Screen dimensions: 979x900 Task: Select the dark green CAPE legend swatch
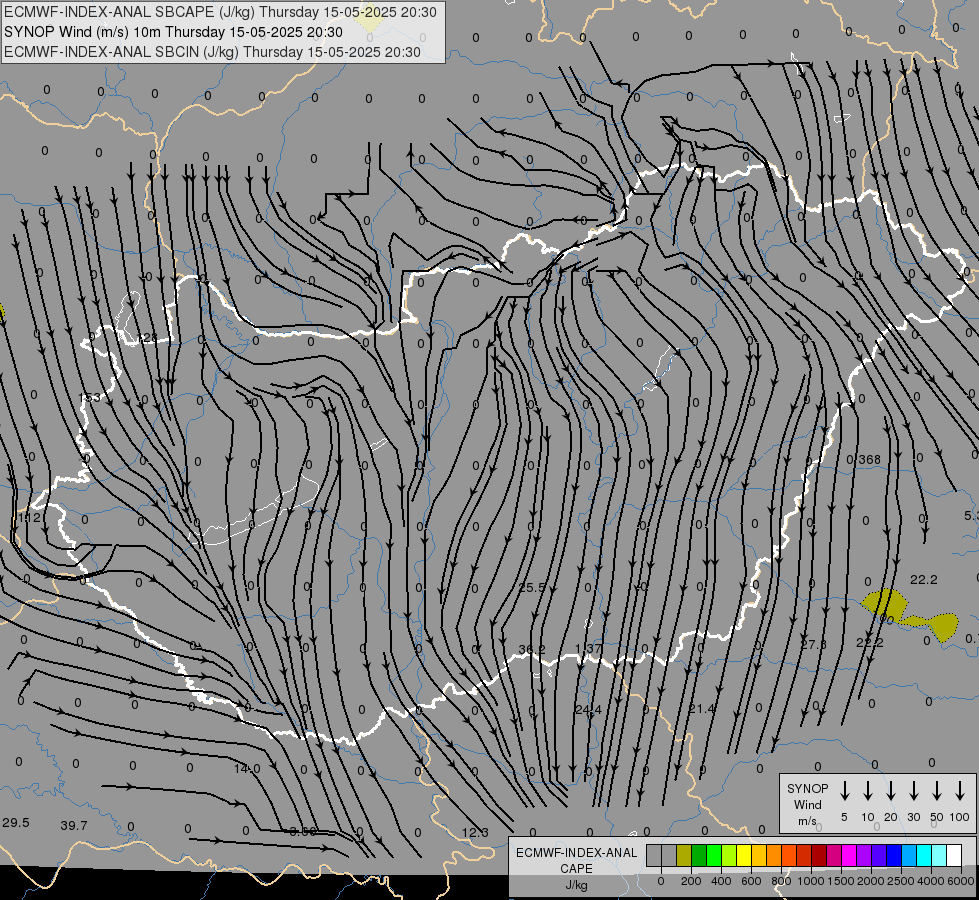point(699,856)
